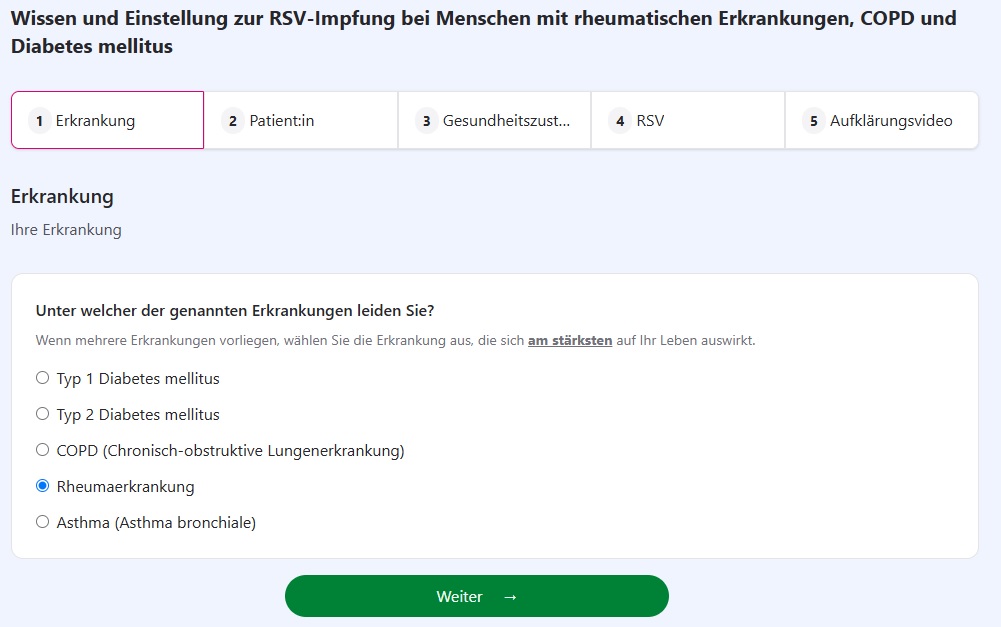
Task: Click step number 2 circle badge
Action: tap(233, 121)
